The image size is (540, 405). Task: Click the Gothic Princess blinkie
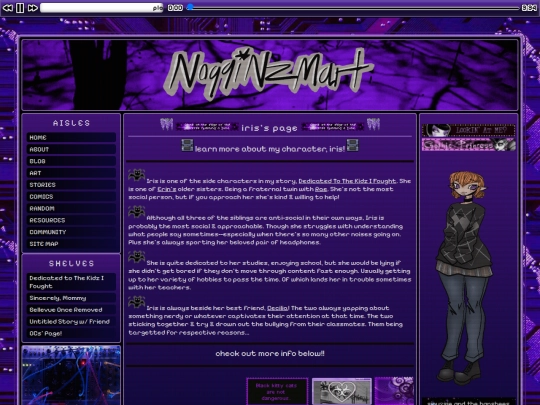tap(469, 145)
